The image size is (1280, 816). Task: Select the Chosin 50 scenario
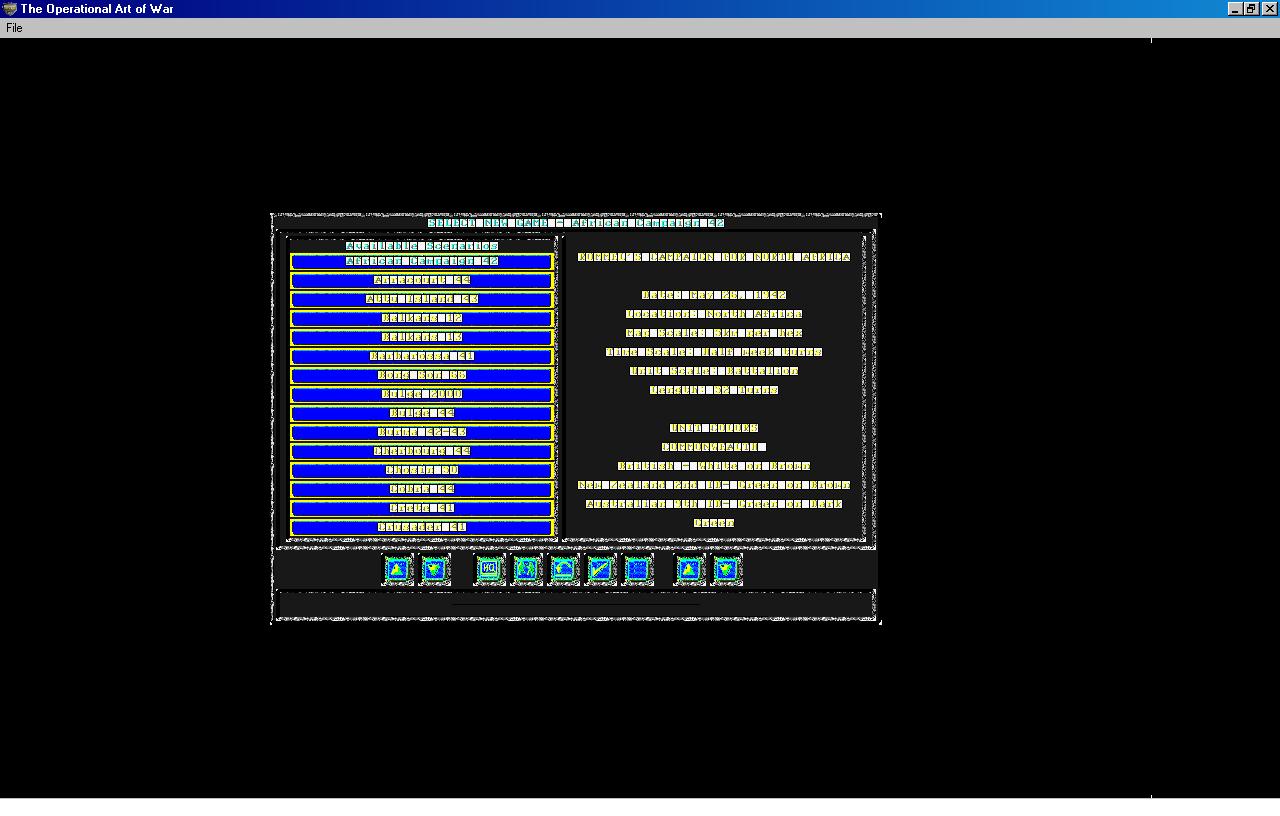point(422,471)
